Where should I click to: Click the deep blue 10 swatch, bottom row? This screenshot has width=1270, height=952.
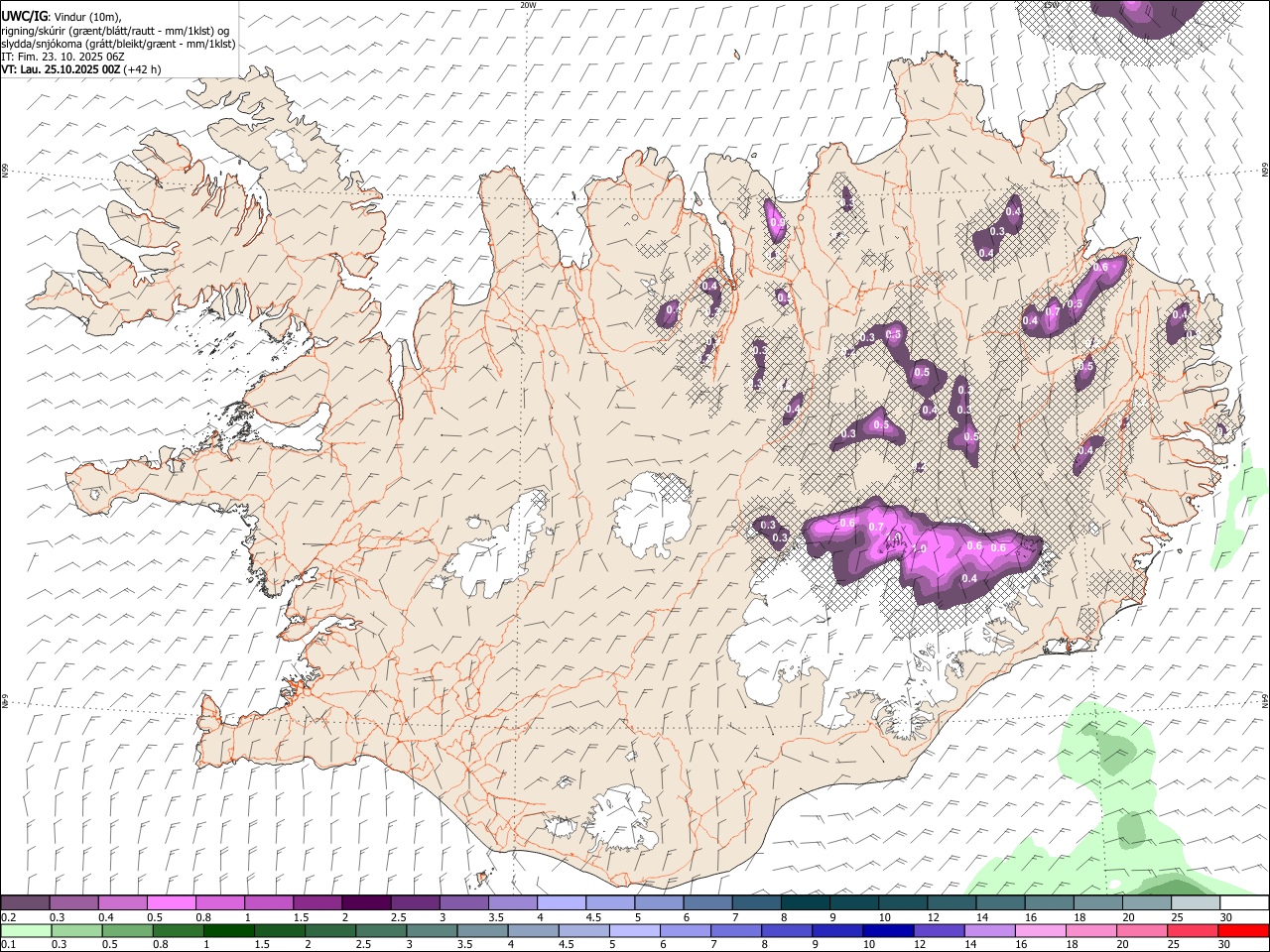point(888,931)
